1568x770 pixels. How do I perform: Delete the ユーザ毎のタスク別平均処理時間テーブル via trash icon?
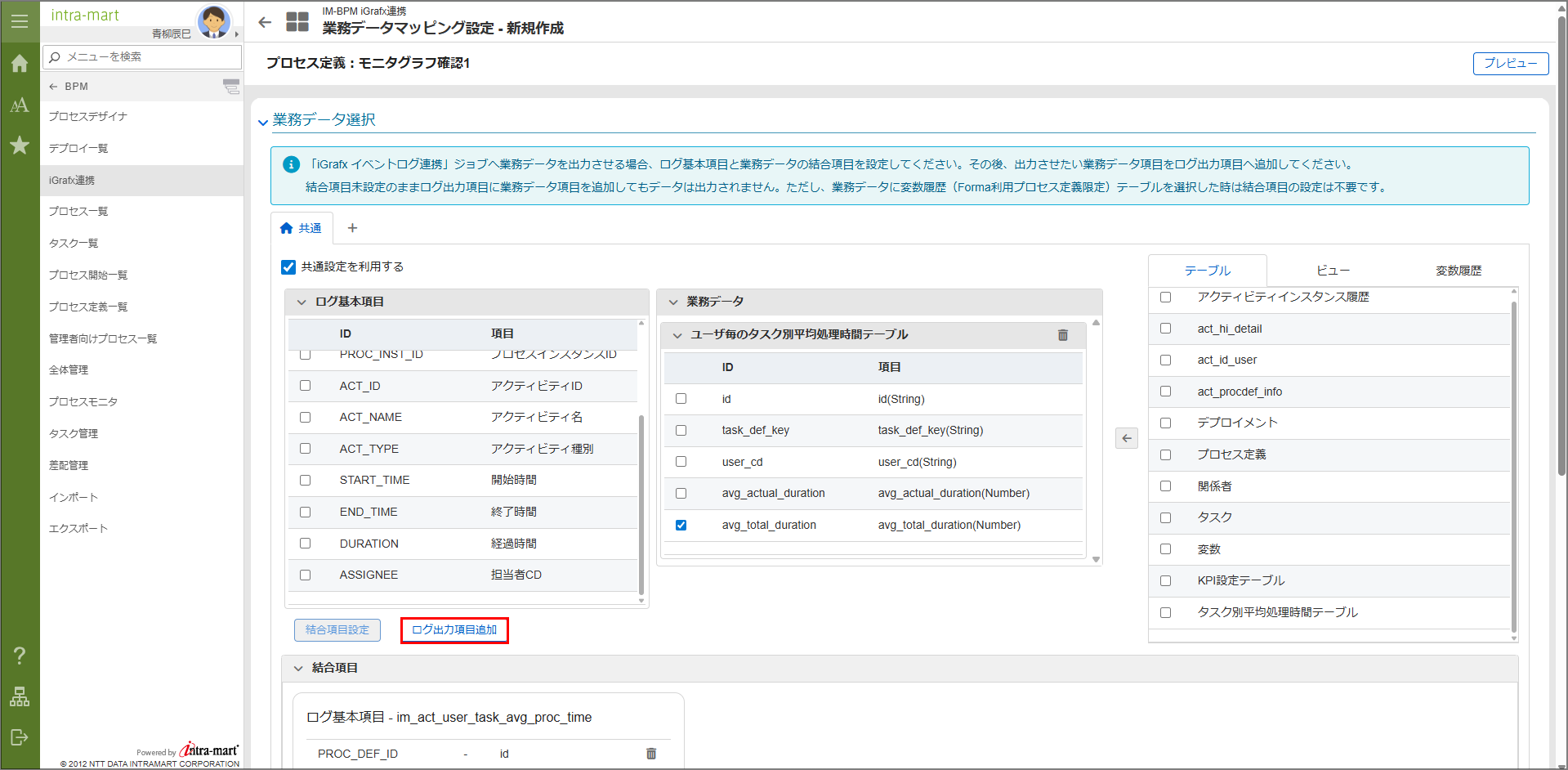(1062, 335)
